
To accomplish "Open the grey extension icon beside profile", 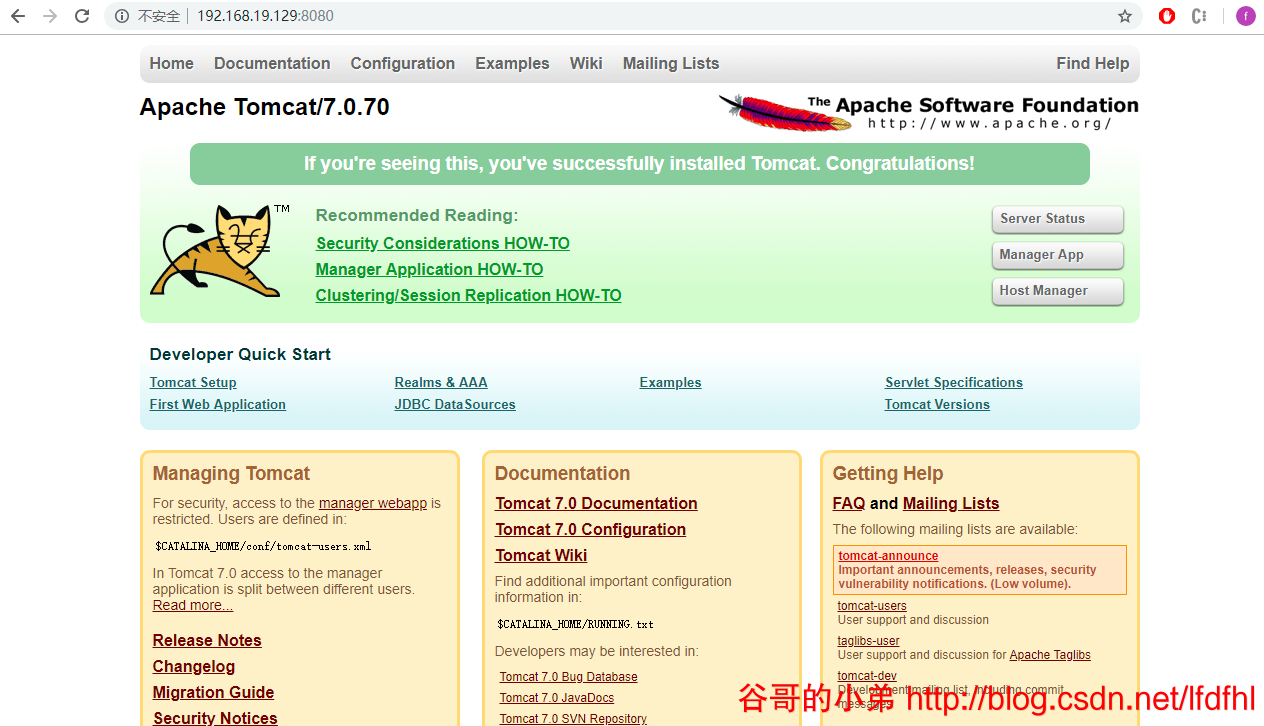I will (x=1199, y=16).
